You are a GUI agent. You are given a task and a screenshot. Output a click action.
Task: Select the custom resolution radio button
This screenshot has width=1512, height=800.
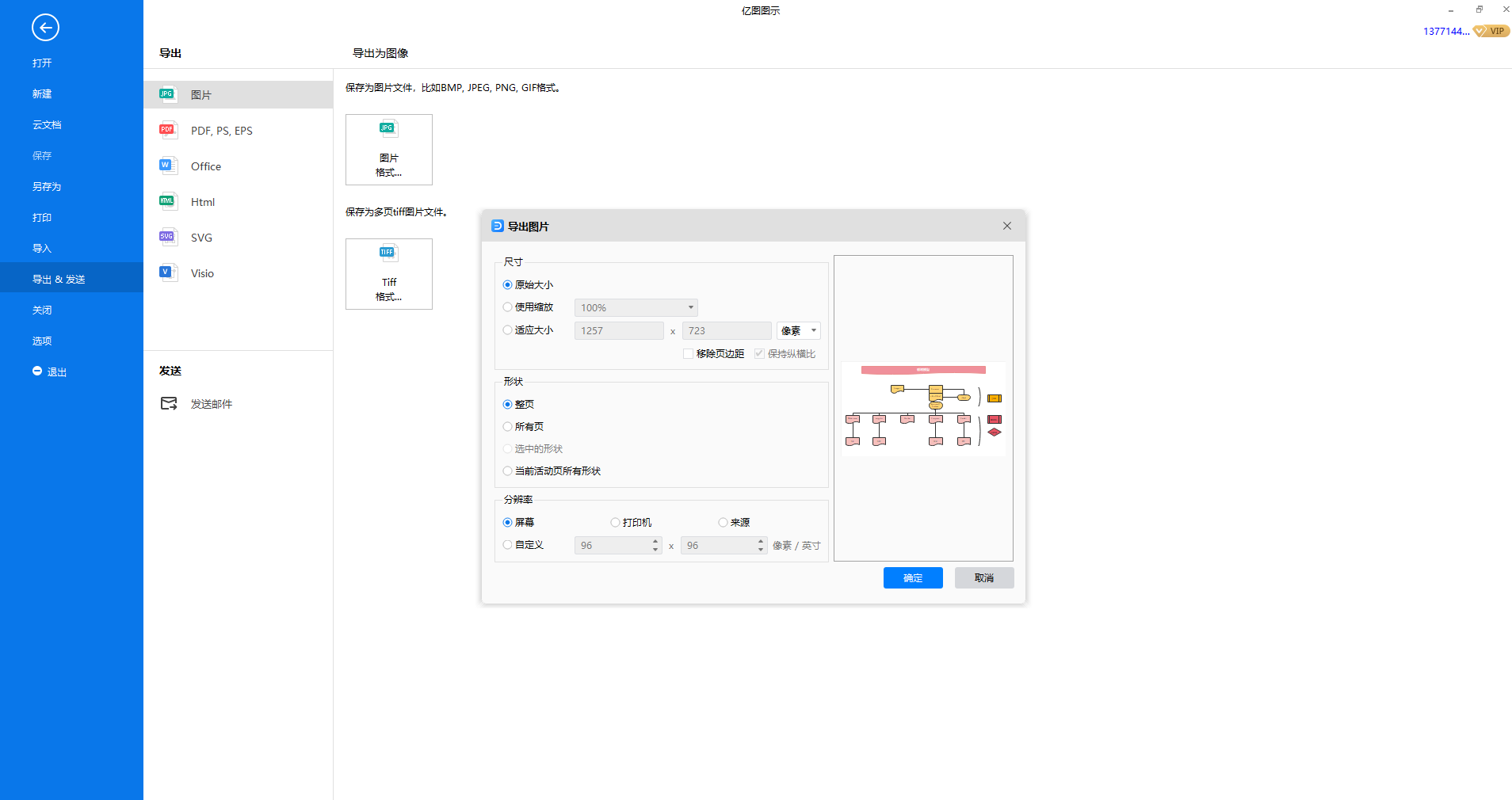coord(507,545)
